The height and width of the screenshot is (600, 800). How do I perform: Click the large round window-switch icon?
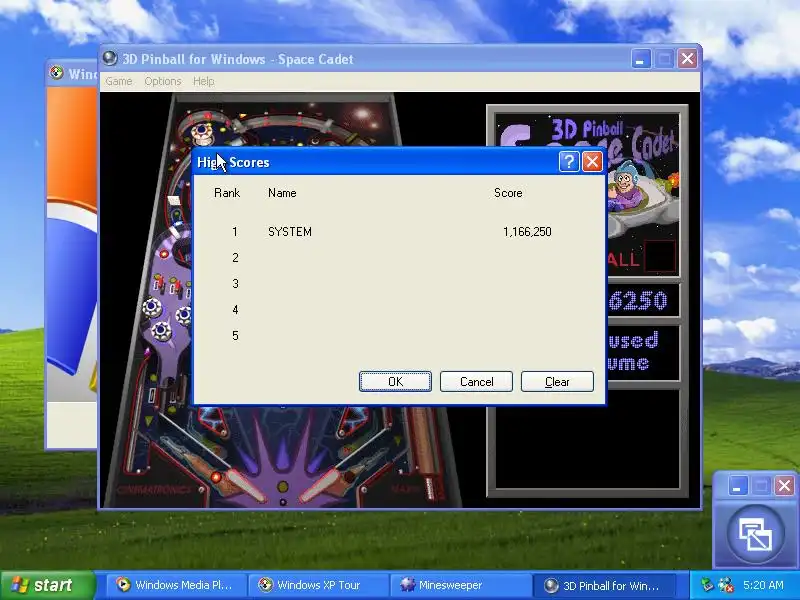point(756,534)
